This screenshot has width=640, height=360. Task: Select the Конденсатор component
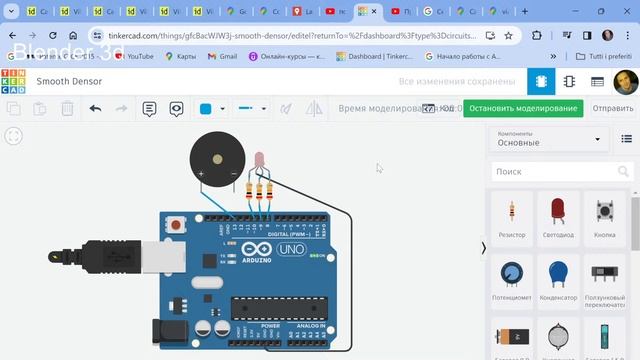tap(558, 282)
